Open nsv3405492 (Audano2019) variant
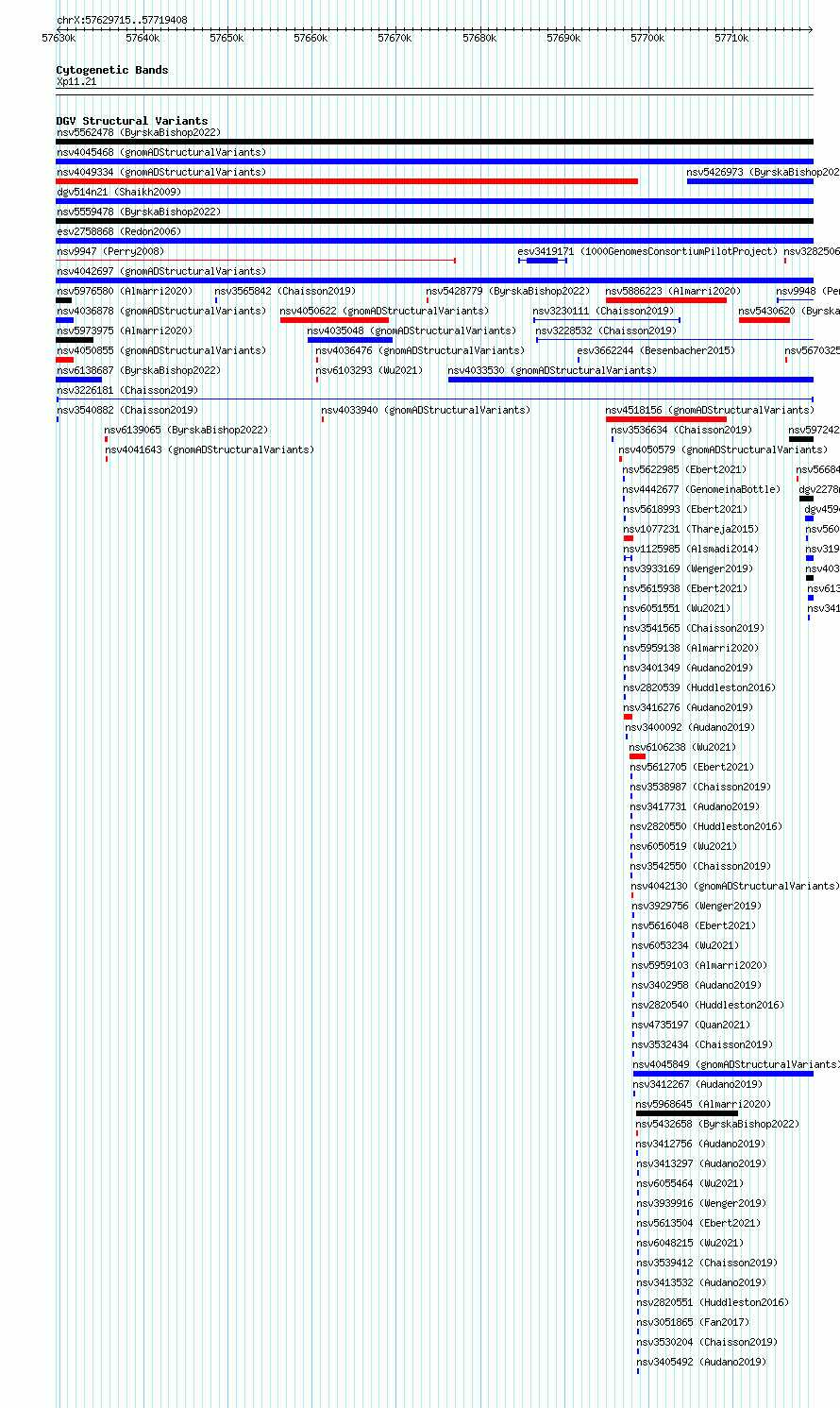This screenshot has height=1408, width=840. tap(701, 1363)
